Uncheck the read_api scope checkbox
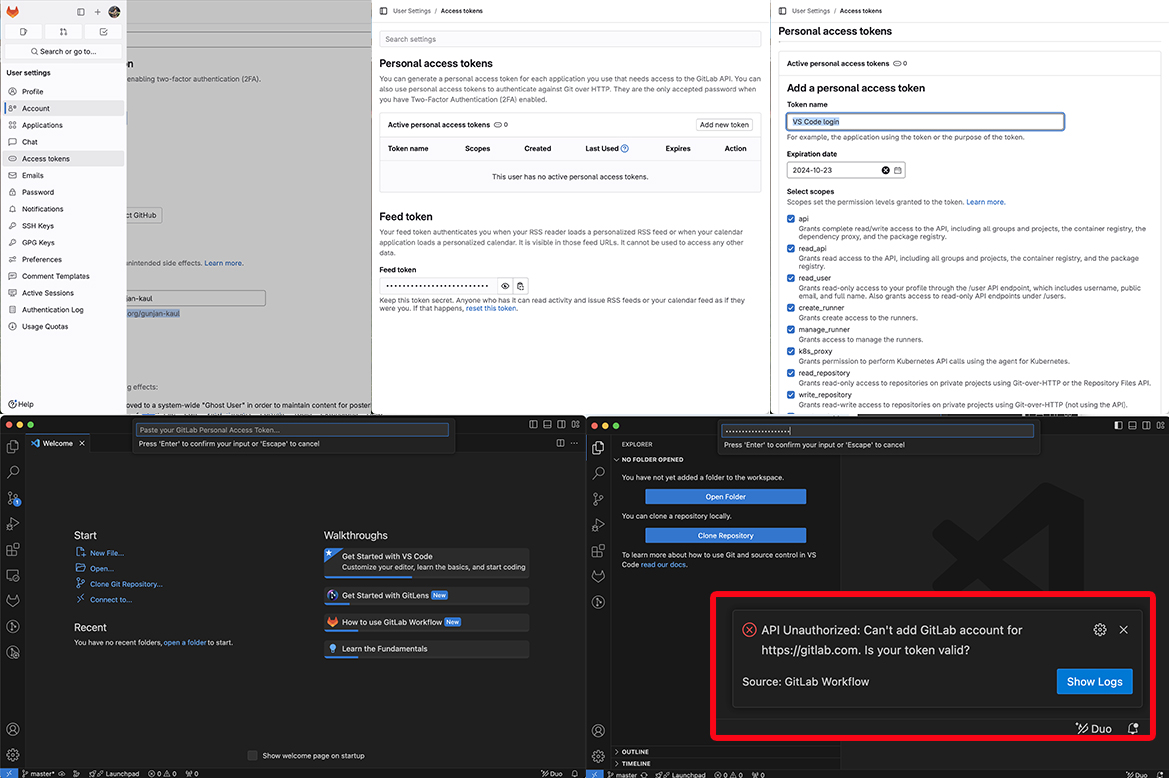Viewport: 1169px width, 778px height. (791, 249)
